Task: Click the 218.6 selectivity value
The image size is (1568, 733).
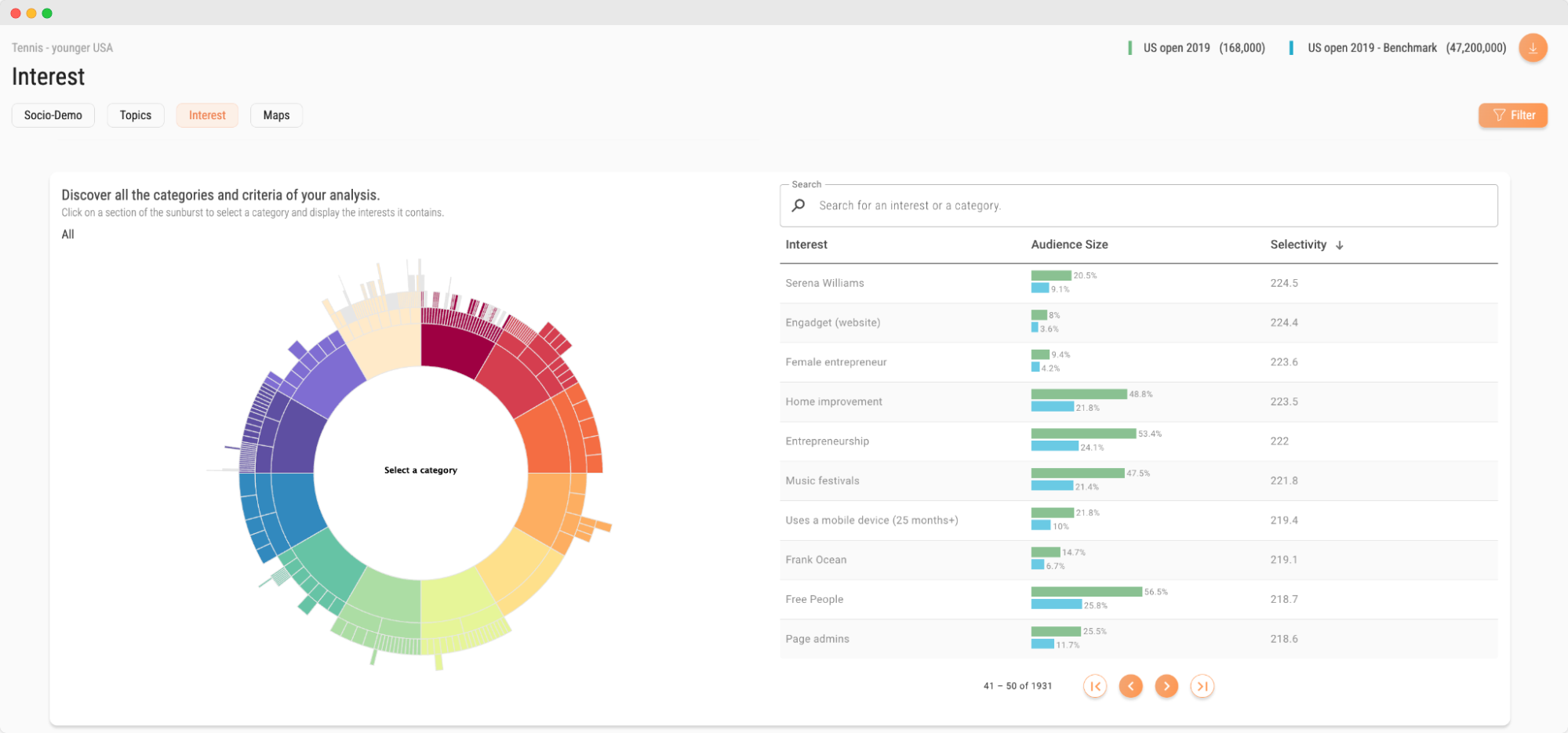Action: [1284, 639]
